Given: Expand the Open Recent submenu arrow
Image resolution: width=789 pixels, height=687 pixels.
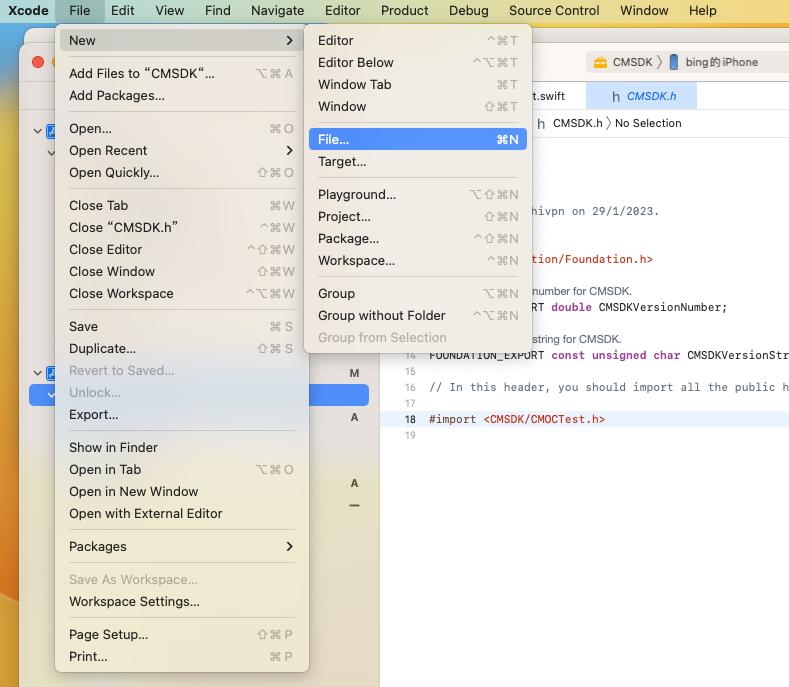Looking at the screenshot, I should click(289, 150).
